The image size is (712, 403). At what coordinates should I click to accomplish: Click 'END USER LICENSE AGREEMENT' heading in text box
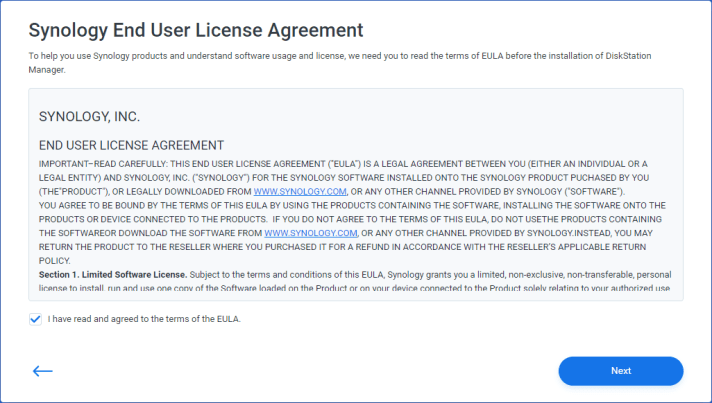coord(131,146)
